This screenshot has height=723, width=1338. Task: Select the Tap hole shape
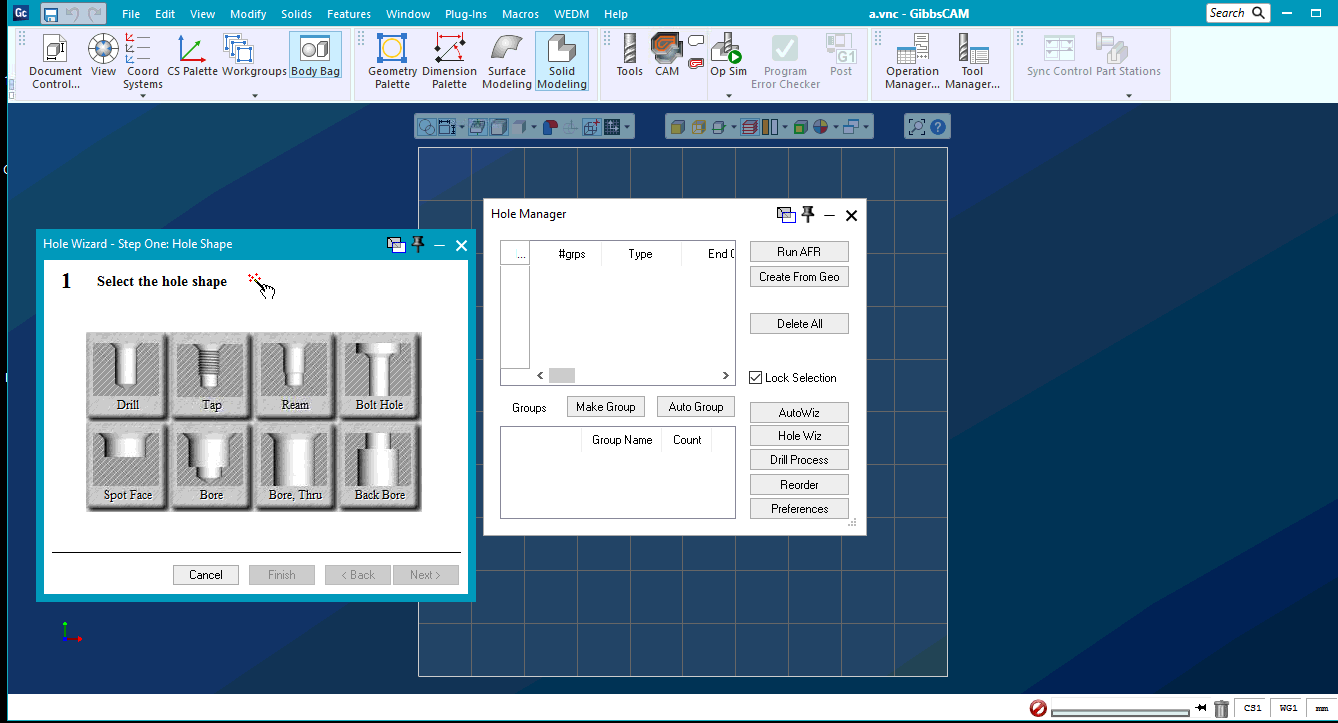(212, 376)
